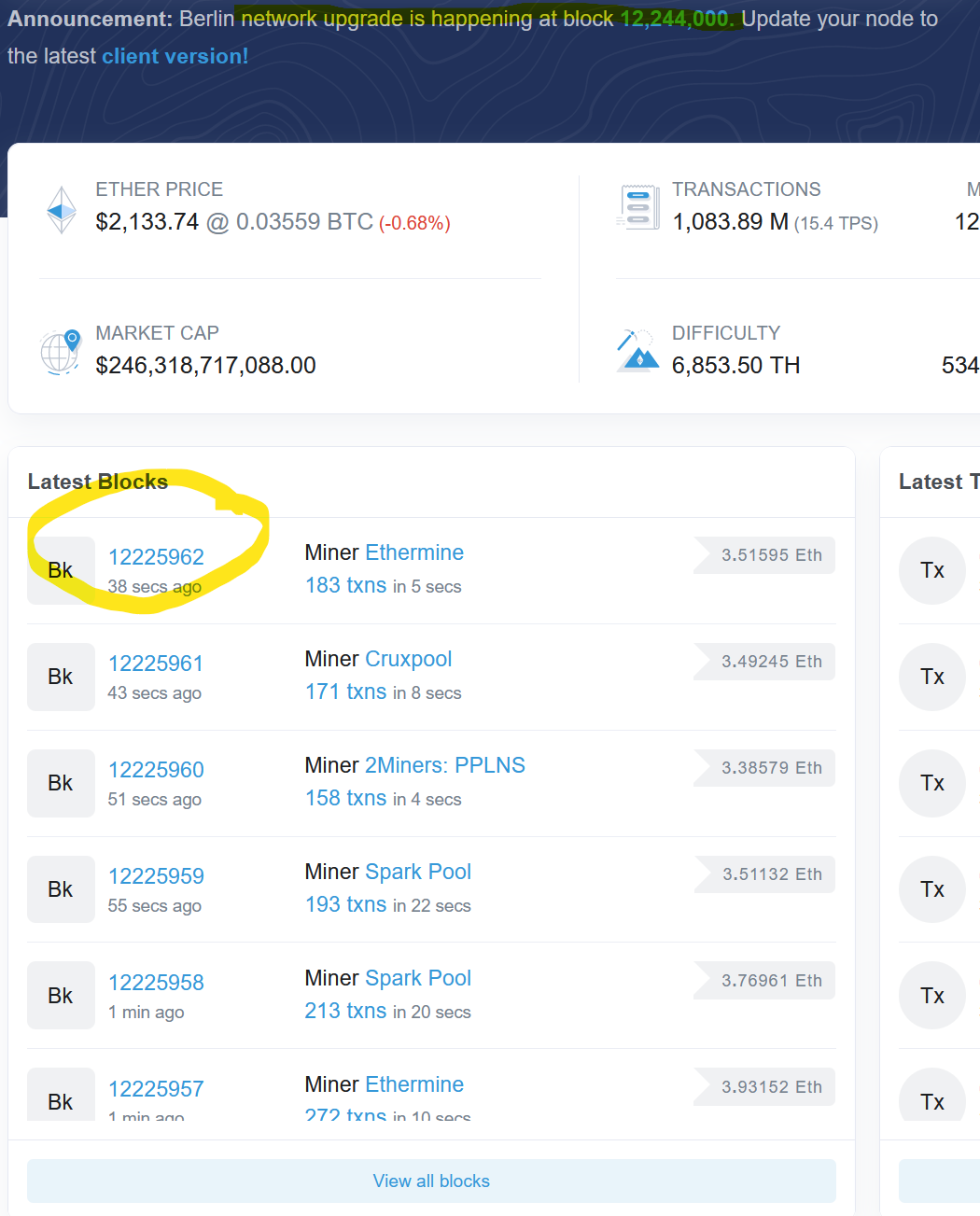Open block 12225958
This screenshot has height=1216, width=980.
(156, 983)
